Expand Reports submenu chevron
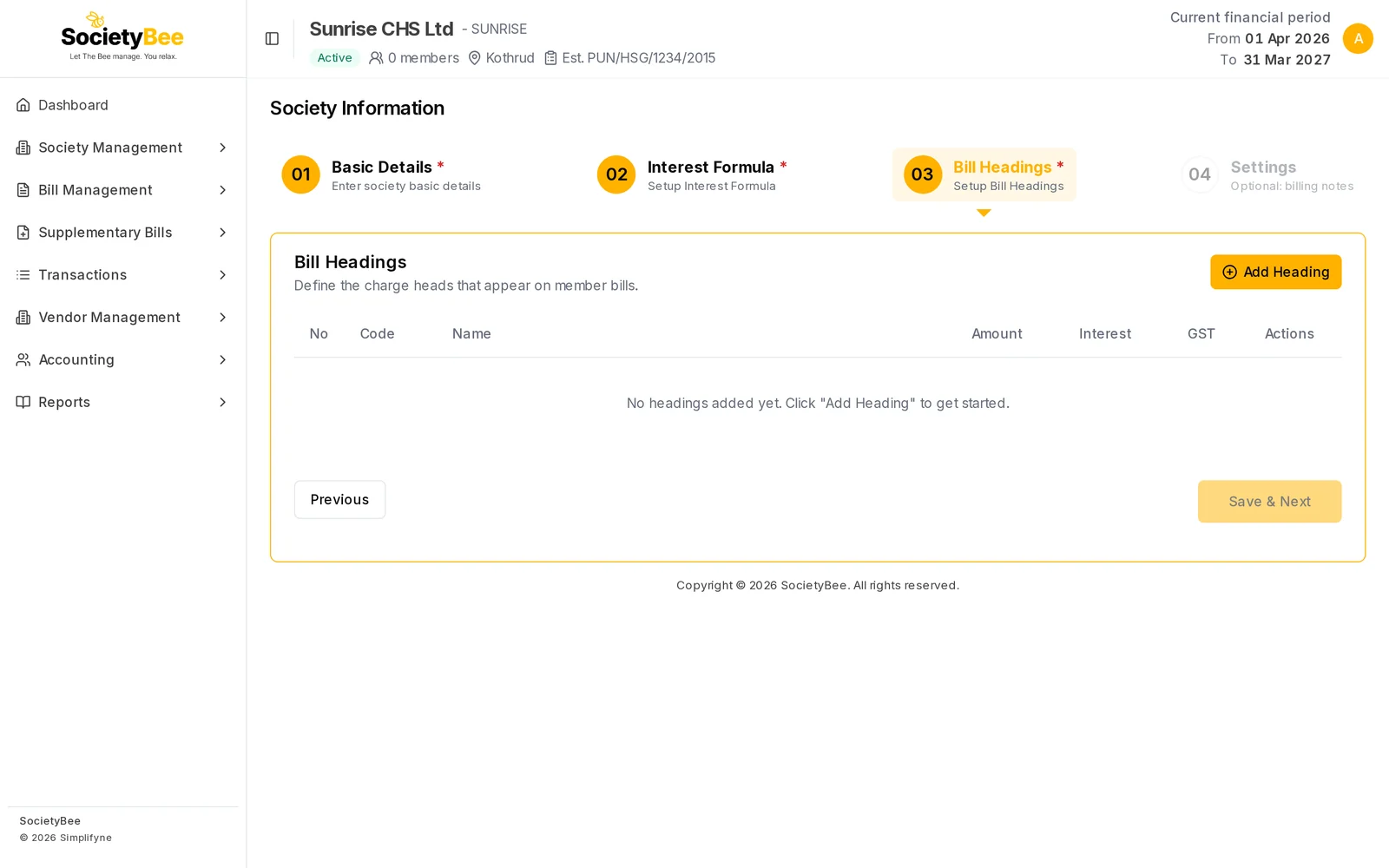The image size is (1389, 868). (222, 402)
